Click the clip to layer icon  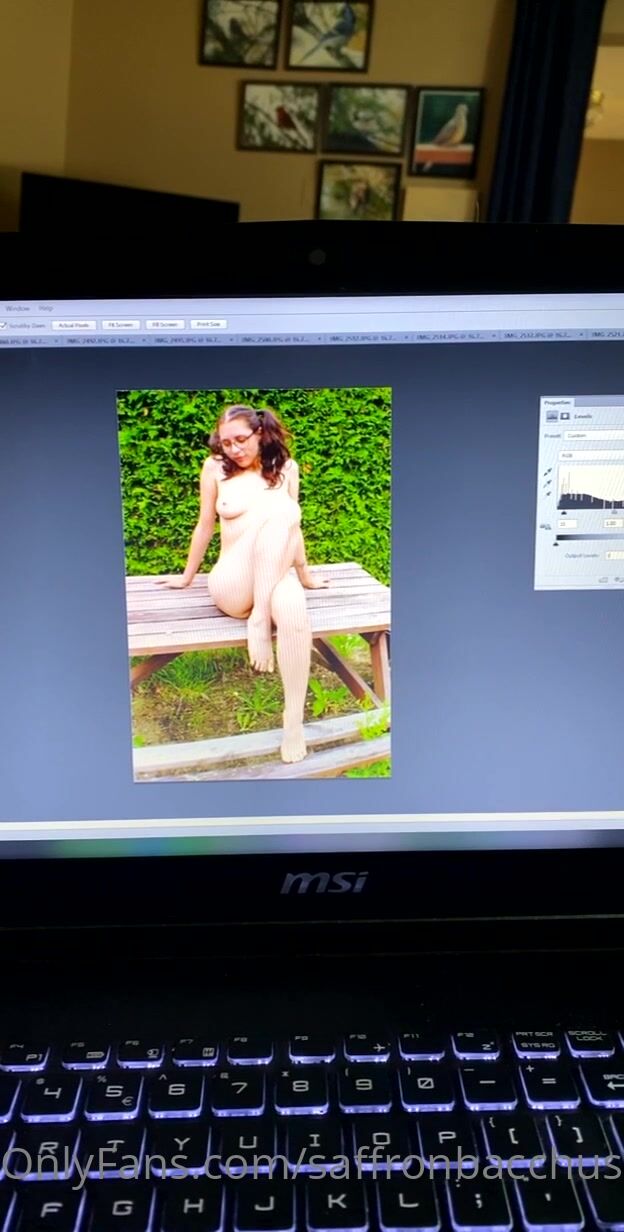click(x=603, y=579)
